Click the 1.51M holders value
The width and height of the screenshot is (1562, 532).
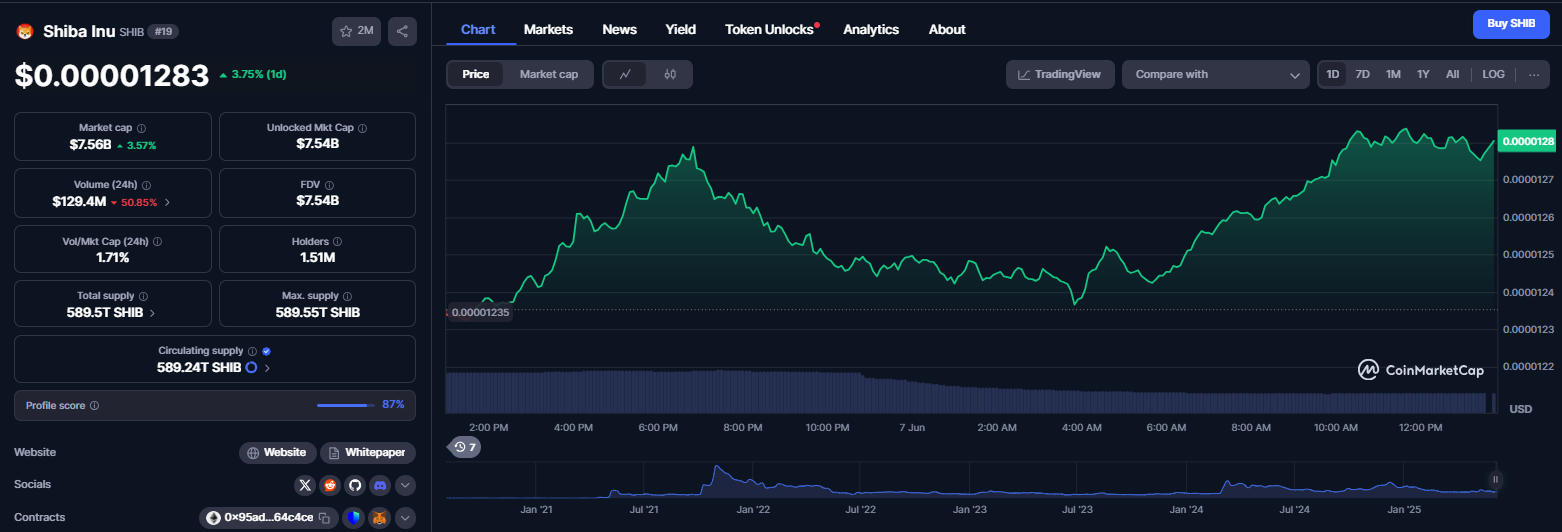[x=317, y=257]
